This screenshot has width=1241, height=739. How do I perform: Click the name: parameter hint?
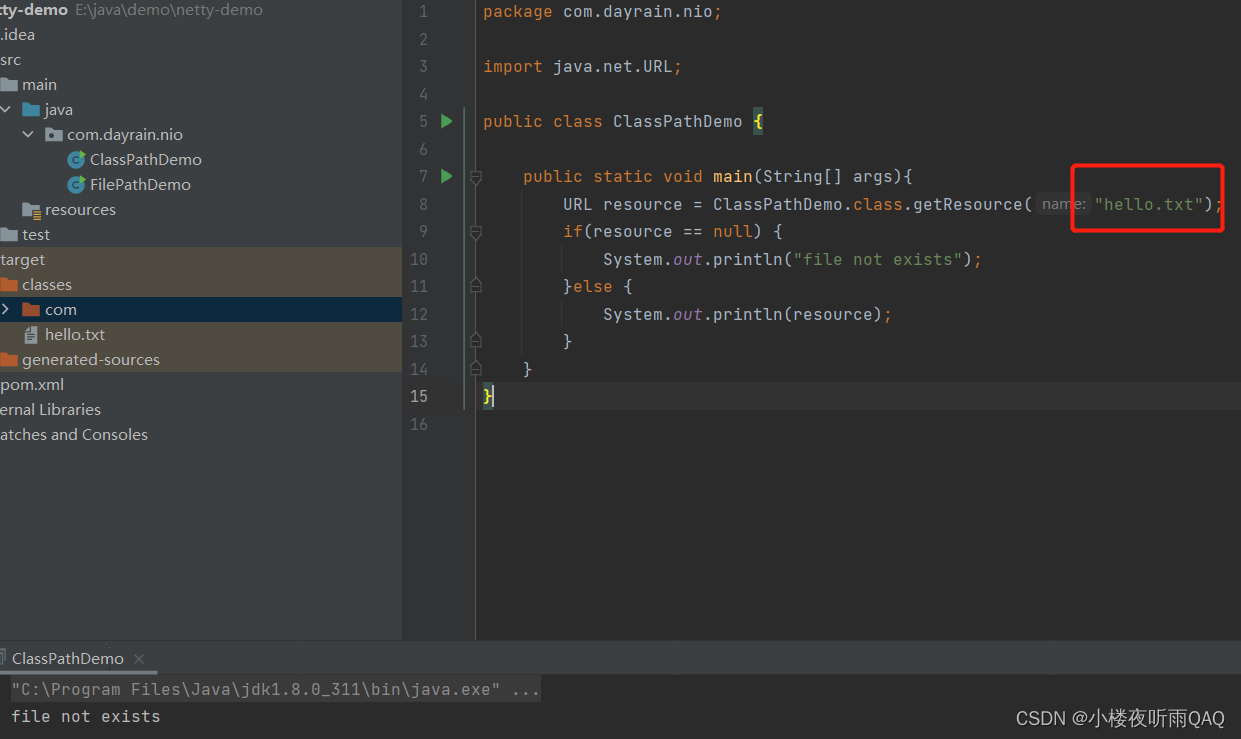pyautogui.click(x=1064, y=204)
